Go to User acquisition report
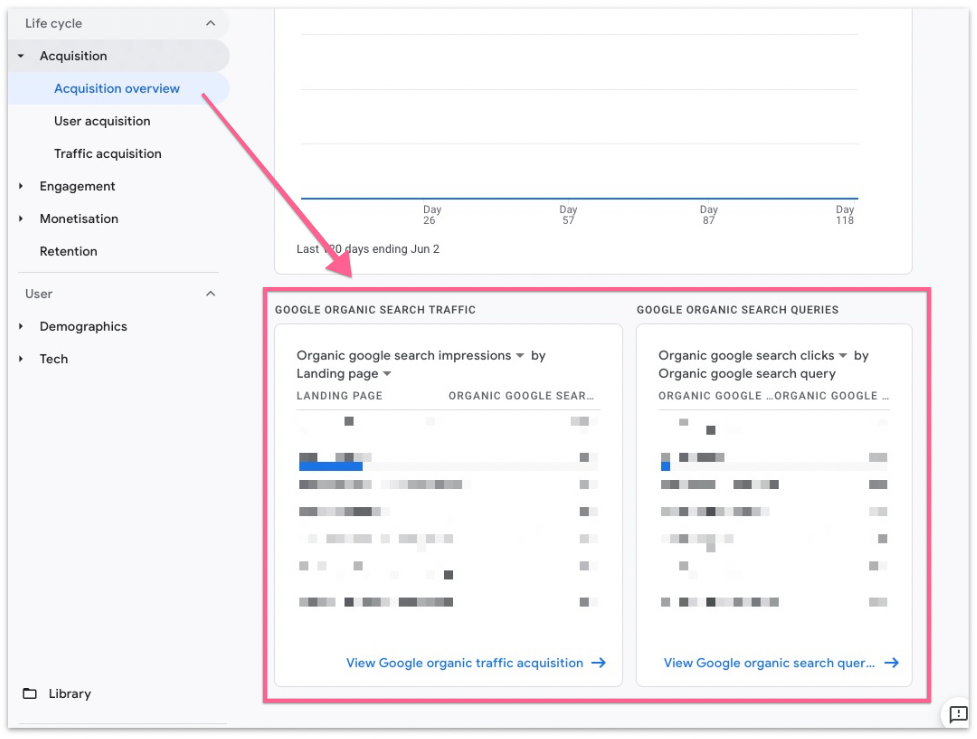Image resolution: width=977 pixels, height=739 pixels. pyautogui.click(x=102, y=121)
